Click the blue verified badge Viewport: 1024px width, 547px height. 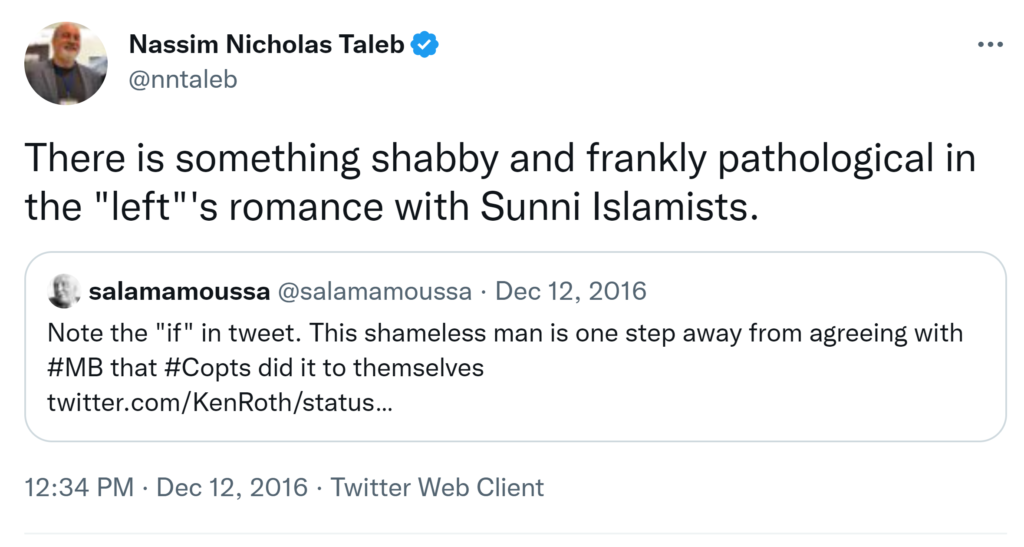tap(426, 45)
